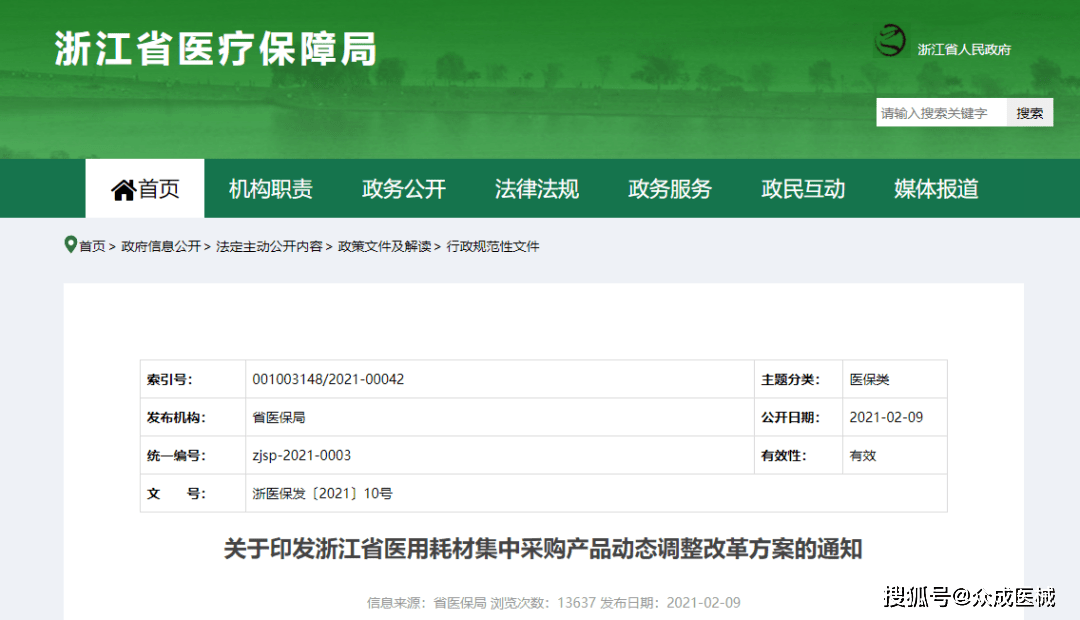The image size is (1080, 620).
Task: Click the 公开日期 label cell
Action: point(798,417)
